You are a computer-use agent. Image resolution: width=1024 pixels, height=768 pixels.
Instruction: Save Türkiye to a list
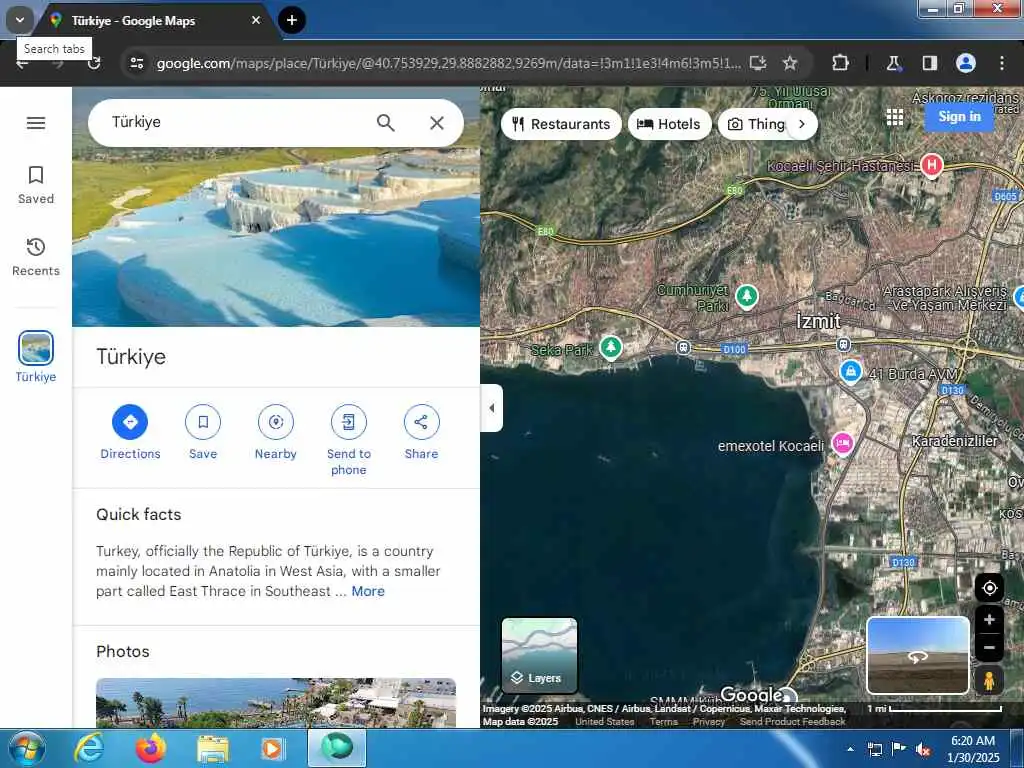(x=203, y=433)
